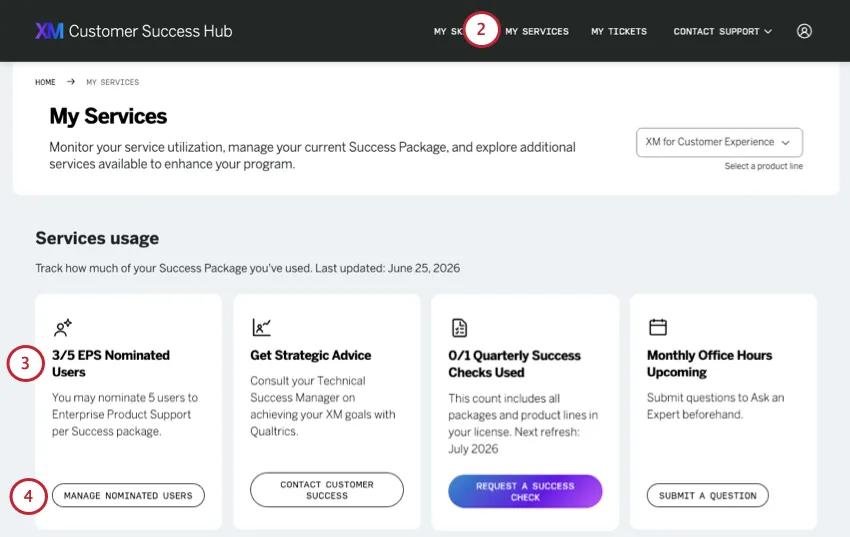850x537 pixels.
Task: Click 0/1 Quarterly Success Checks Used heading
Action: [514, 364]
